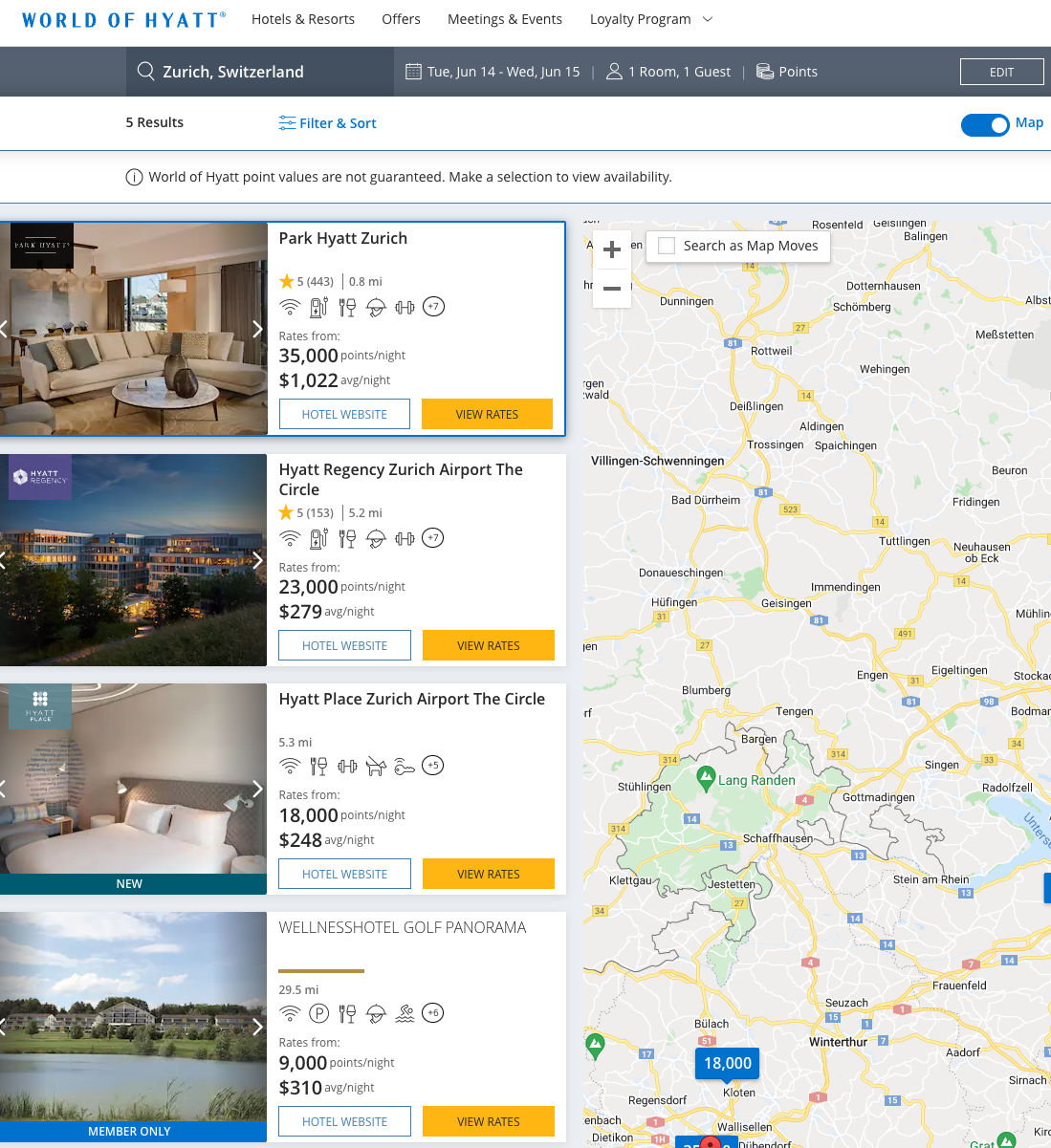Open Hyatt Place Zurich Airport The Circle title

412,699
